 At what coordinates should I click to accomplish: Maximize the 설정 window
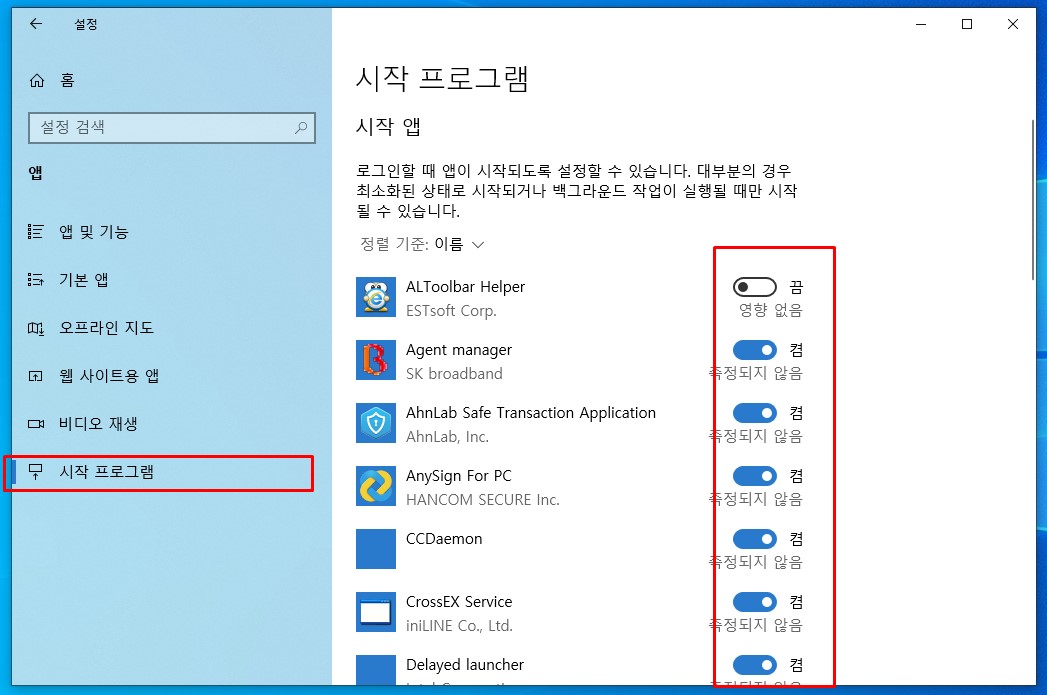click(967, 24)
